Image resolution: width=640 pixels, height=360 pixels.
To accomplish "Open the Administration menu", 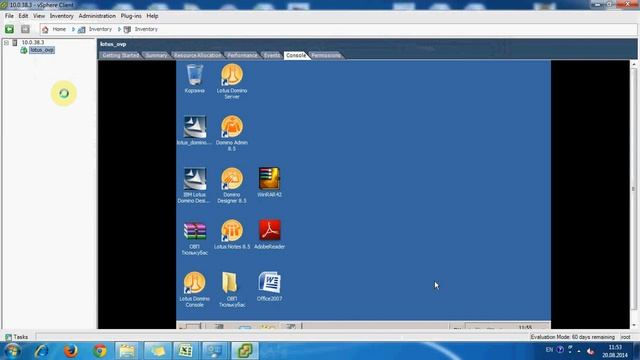I will [97, 16].
